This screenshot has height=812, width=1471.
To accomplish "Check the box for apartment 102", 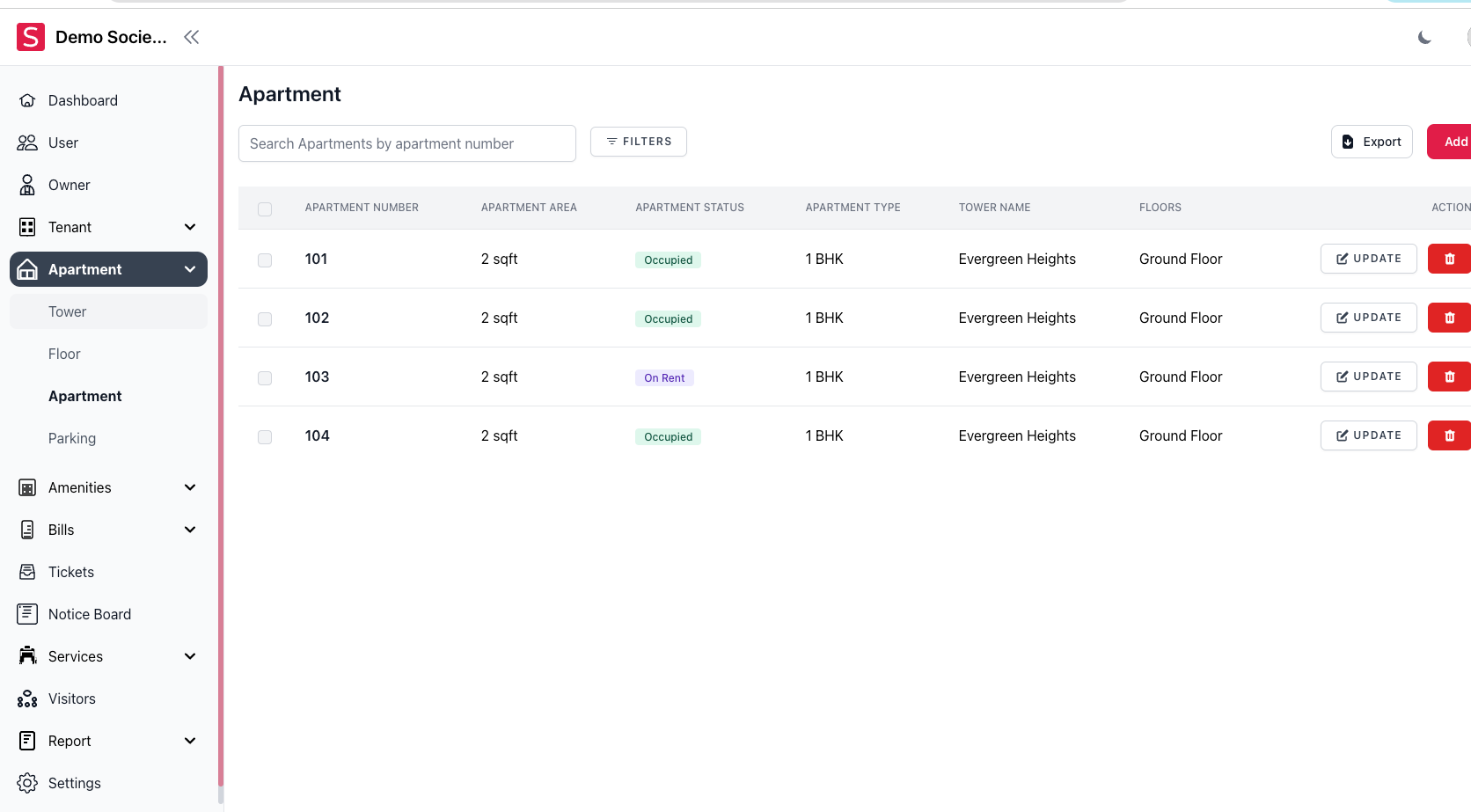I will click(x=265, y=318).
